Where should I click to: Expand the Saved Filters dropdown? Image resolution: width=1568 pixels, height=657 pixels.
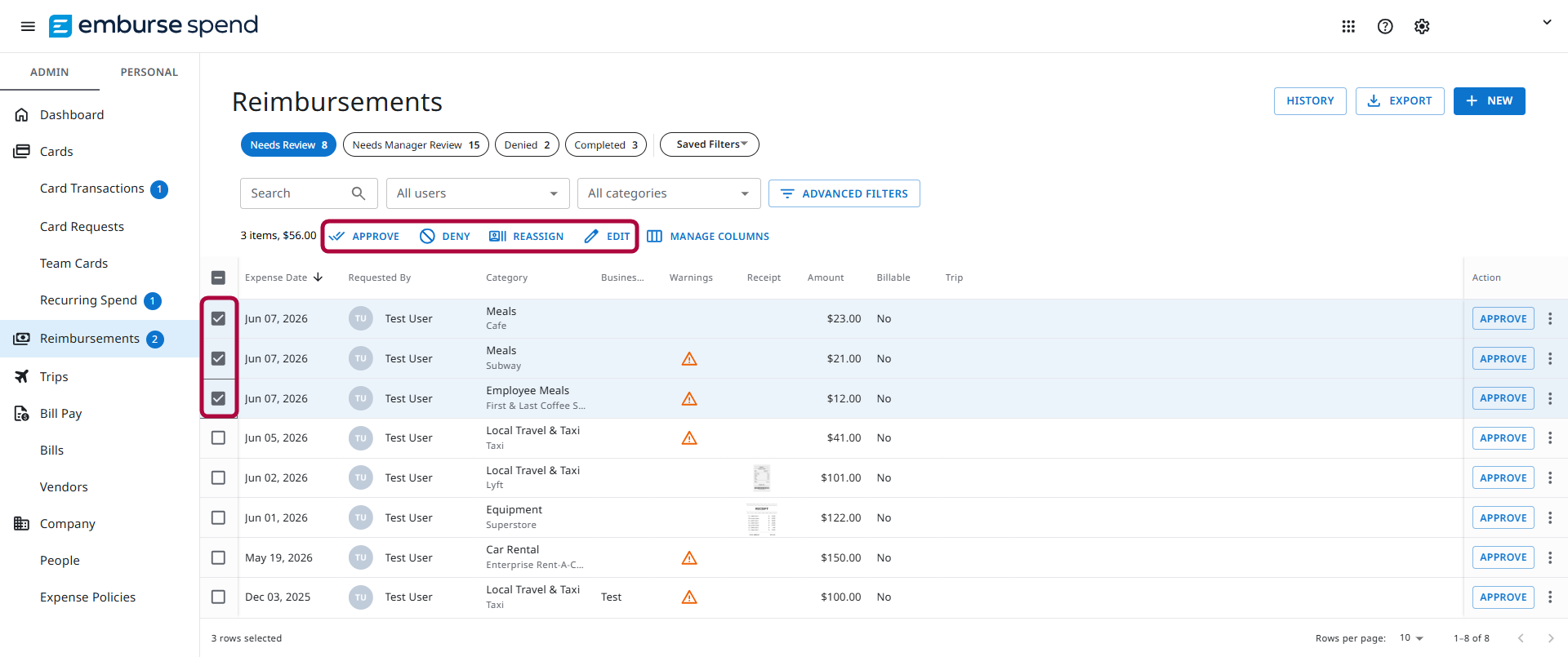(710, 144)
